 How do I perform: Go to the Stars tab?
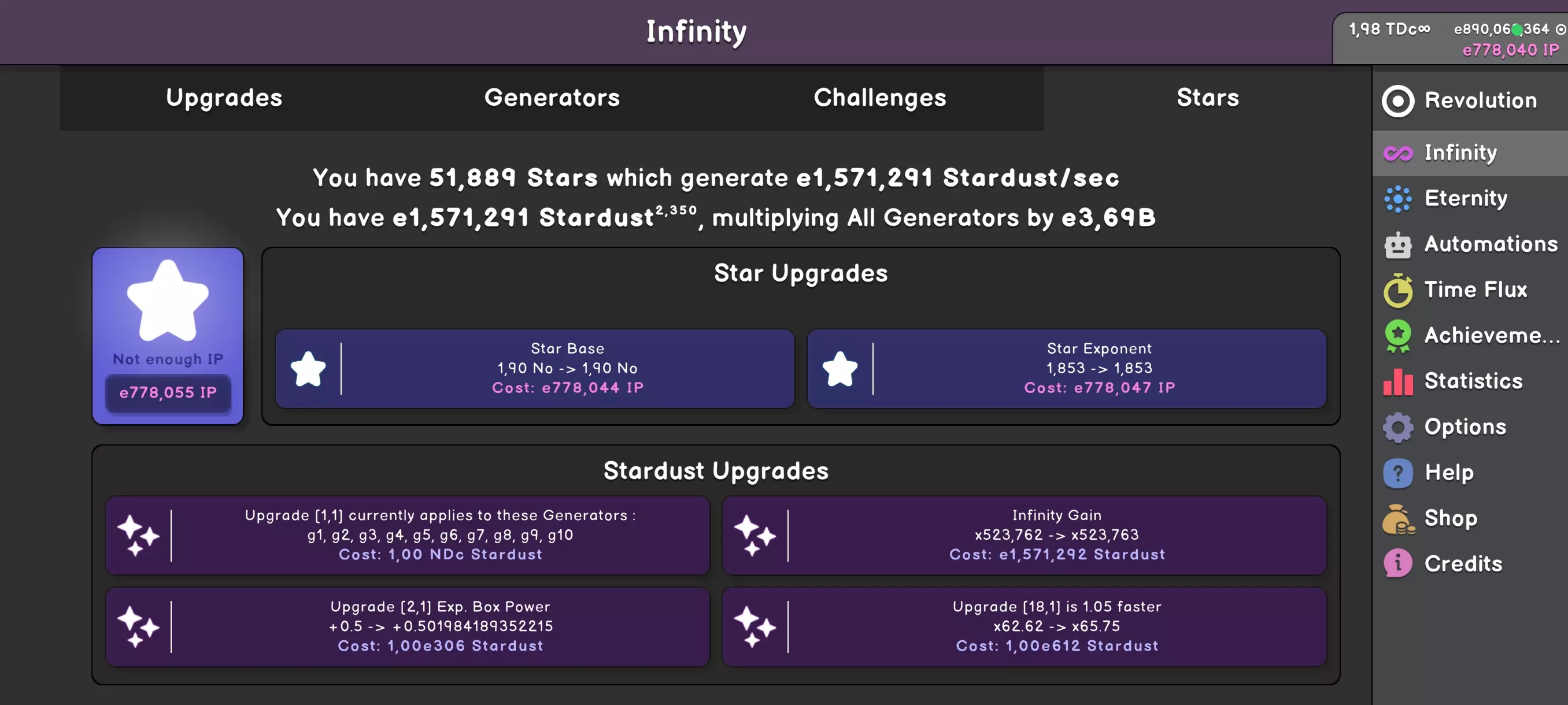point(1208,98)
